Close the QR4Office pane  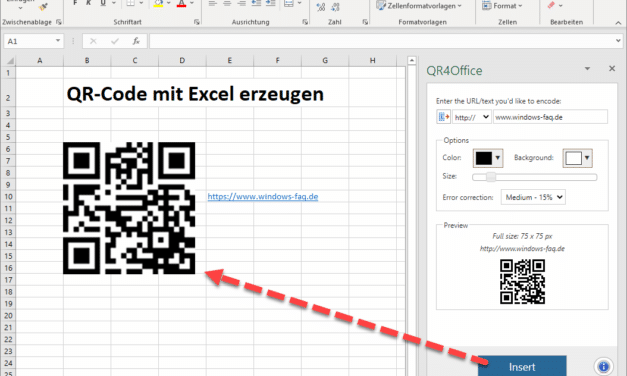(x=612, y=68)
